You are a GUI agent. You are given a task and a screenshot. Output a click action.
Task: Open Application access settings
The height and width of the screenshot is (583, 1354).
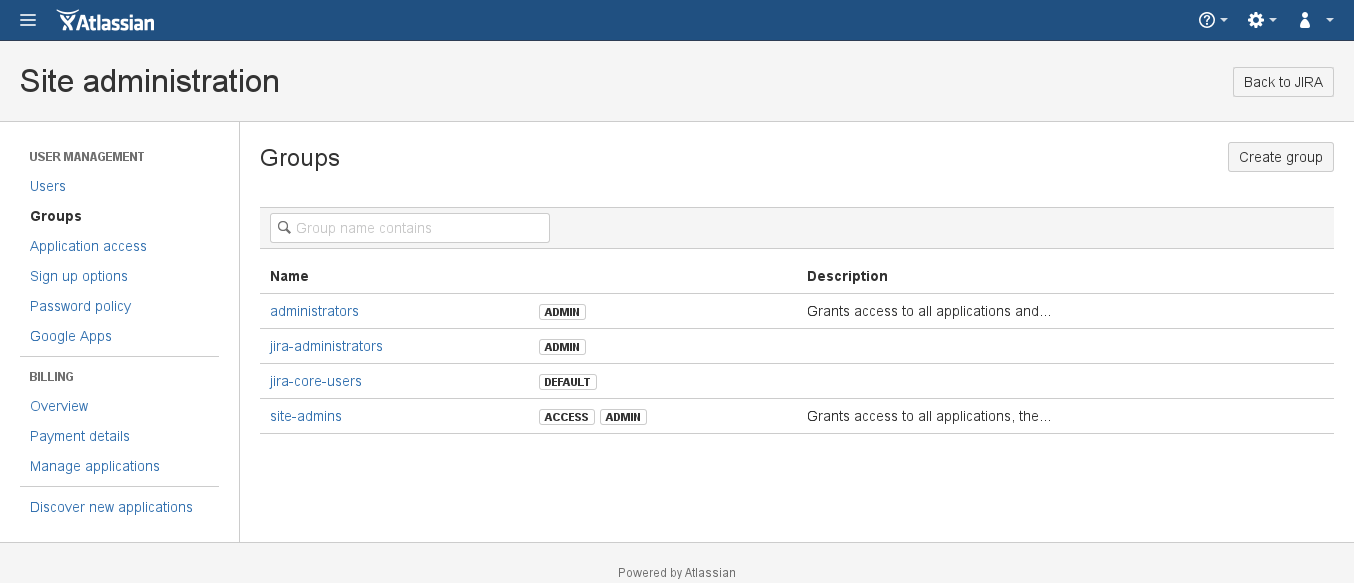click(x=88, y=246)
